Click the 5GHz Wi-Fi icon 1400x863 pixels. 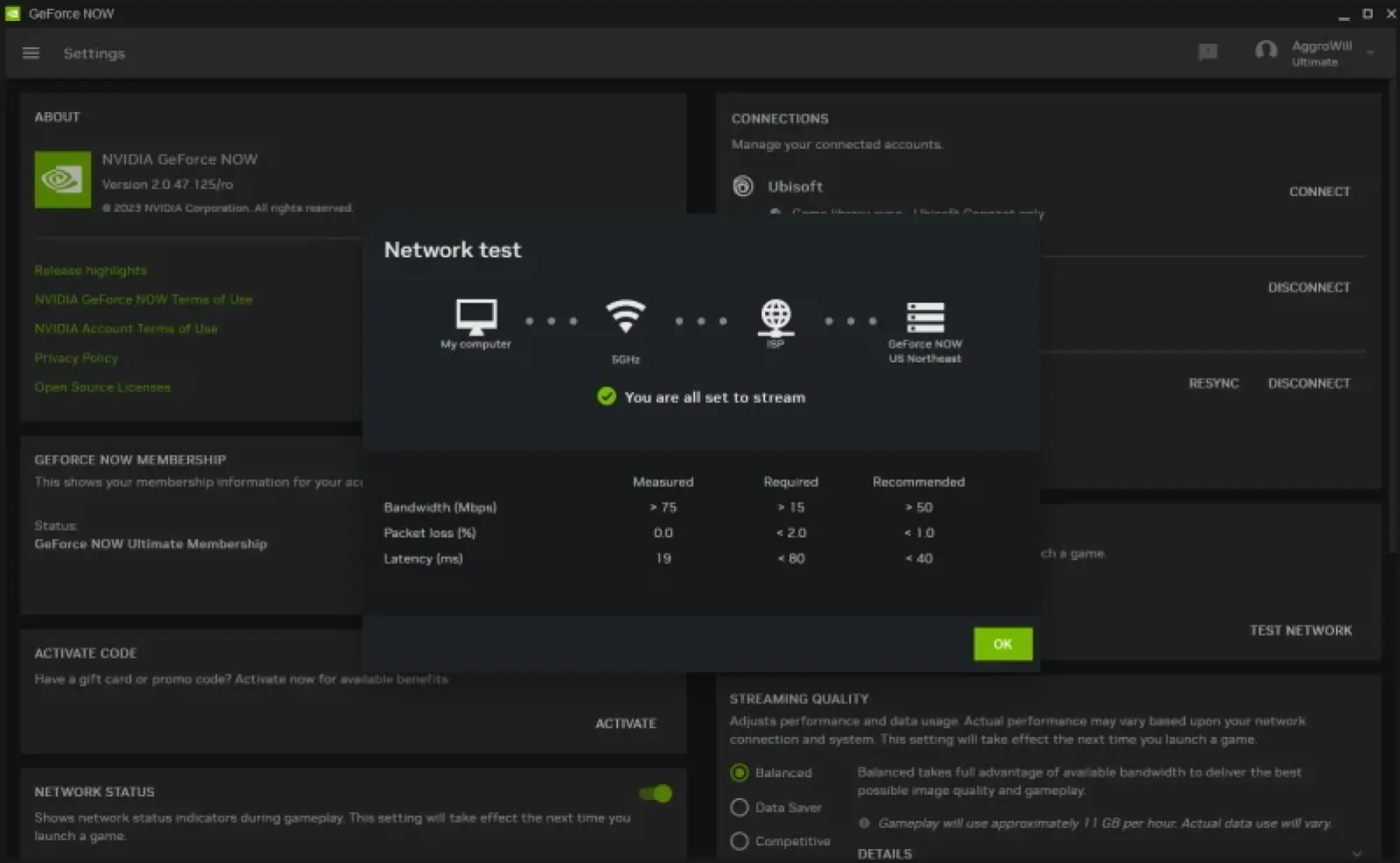tap(625, 316)
